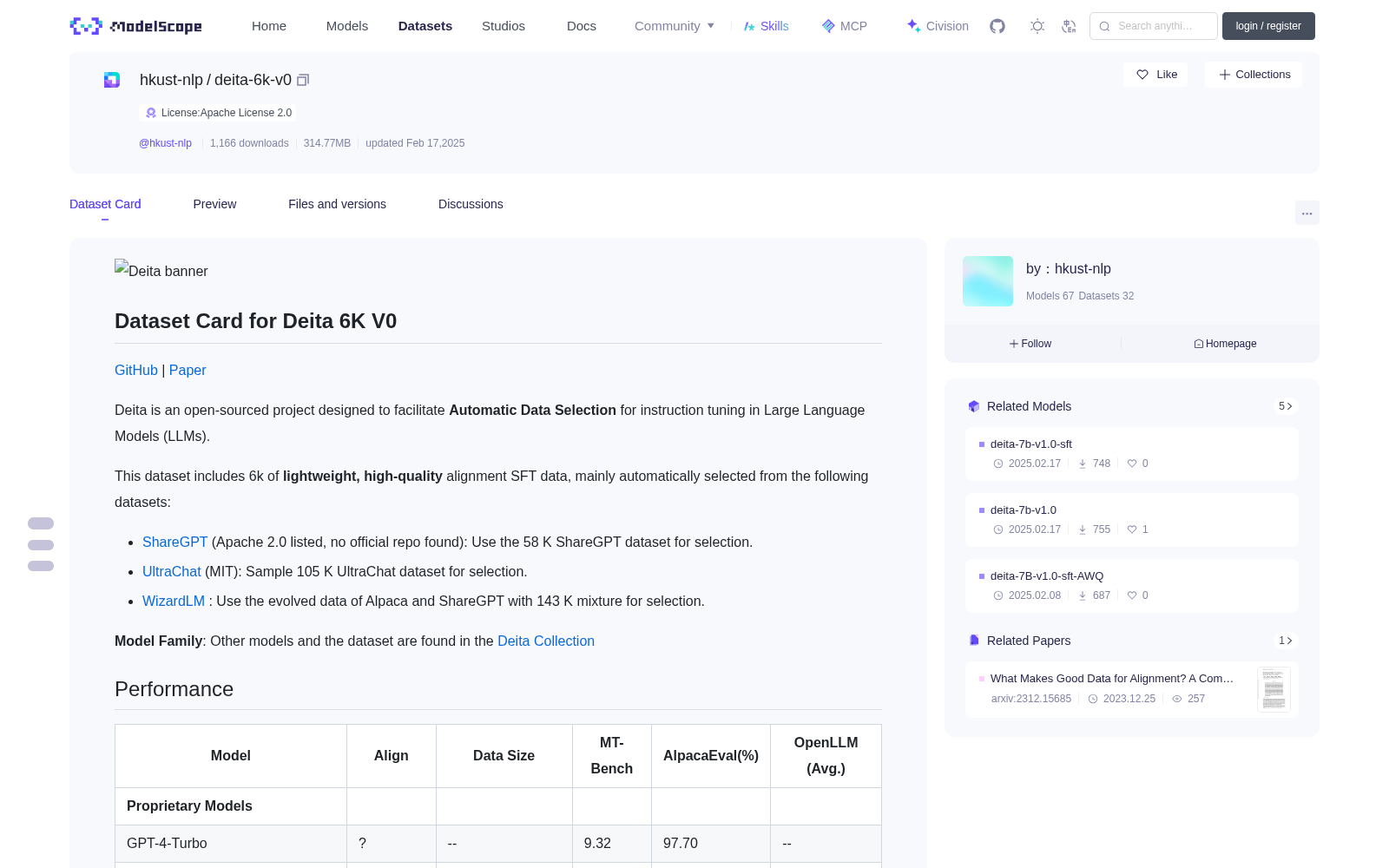Focus the Search anything input field
This screenshot has width=1389, height=868.
point(1154,26)
